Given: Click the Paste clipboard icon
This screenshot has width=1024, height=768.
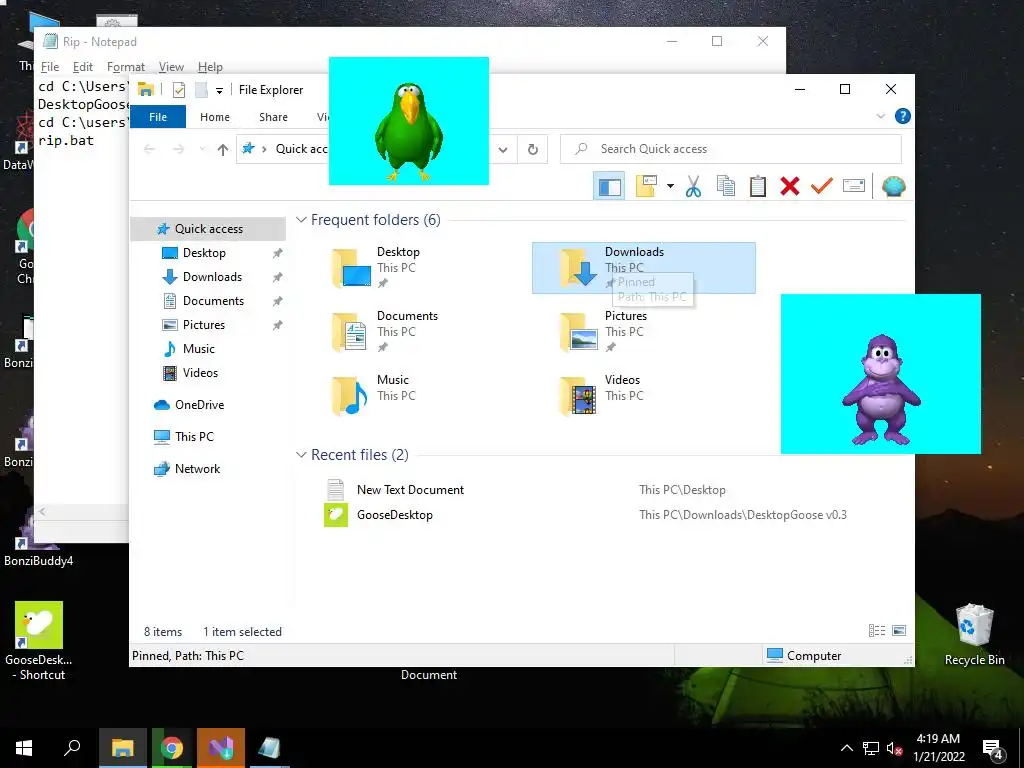Looking at the screenshot, I should pyautogui.click(x=758, y=186).
